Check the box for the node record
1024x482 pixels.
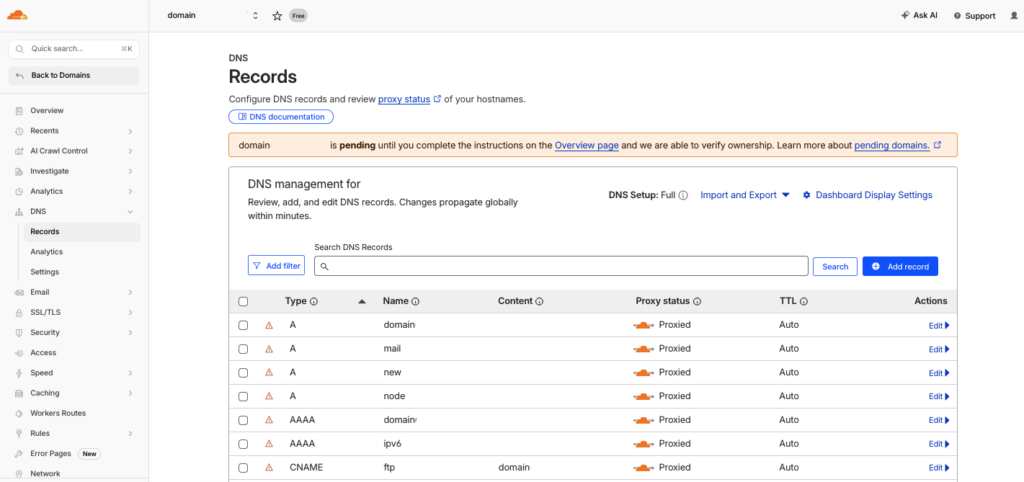[243, 396]
